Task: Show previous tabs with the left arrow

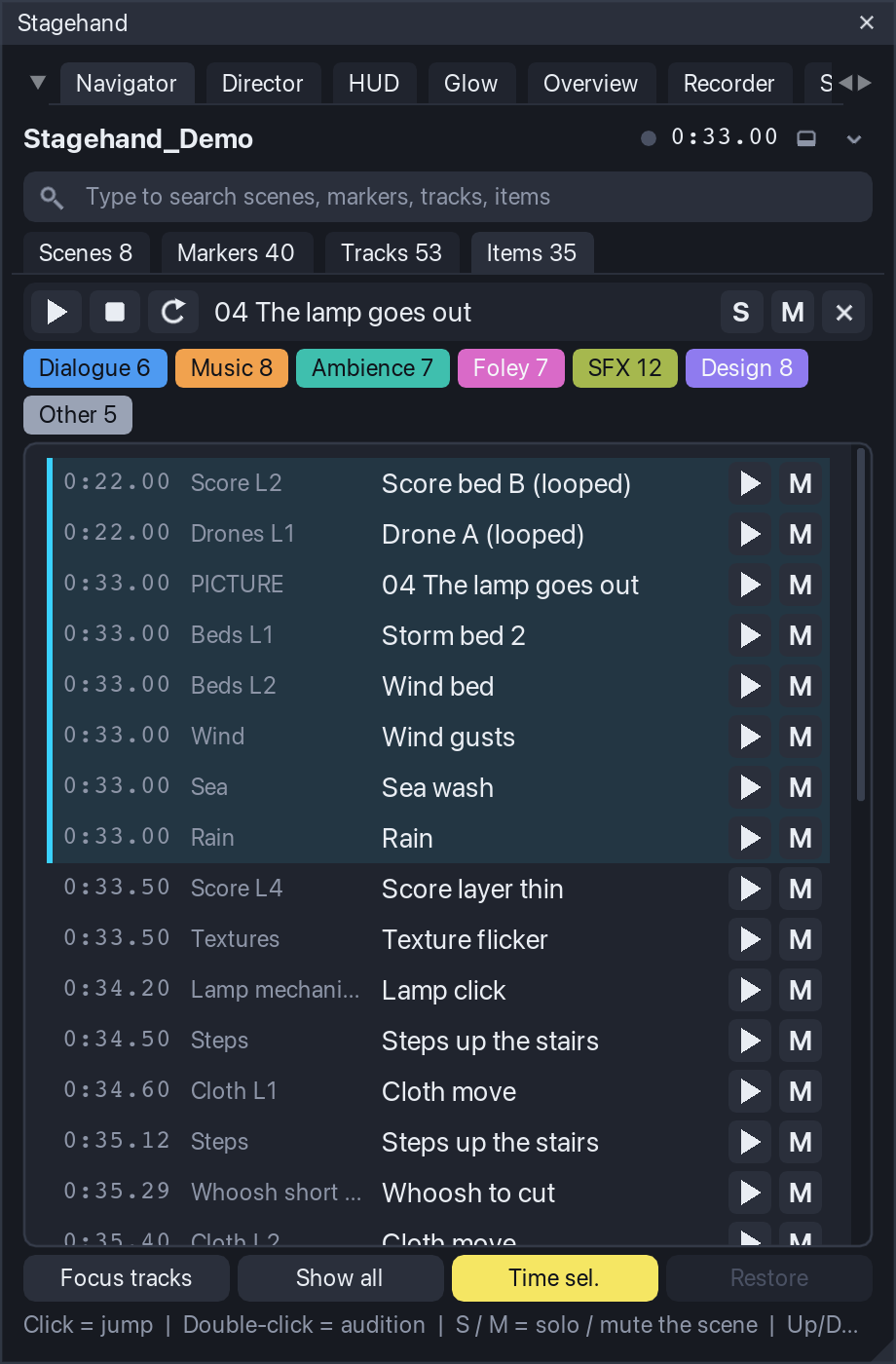Action: pyautogui.click(x=844, y=83)
